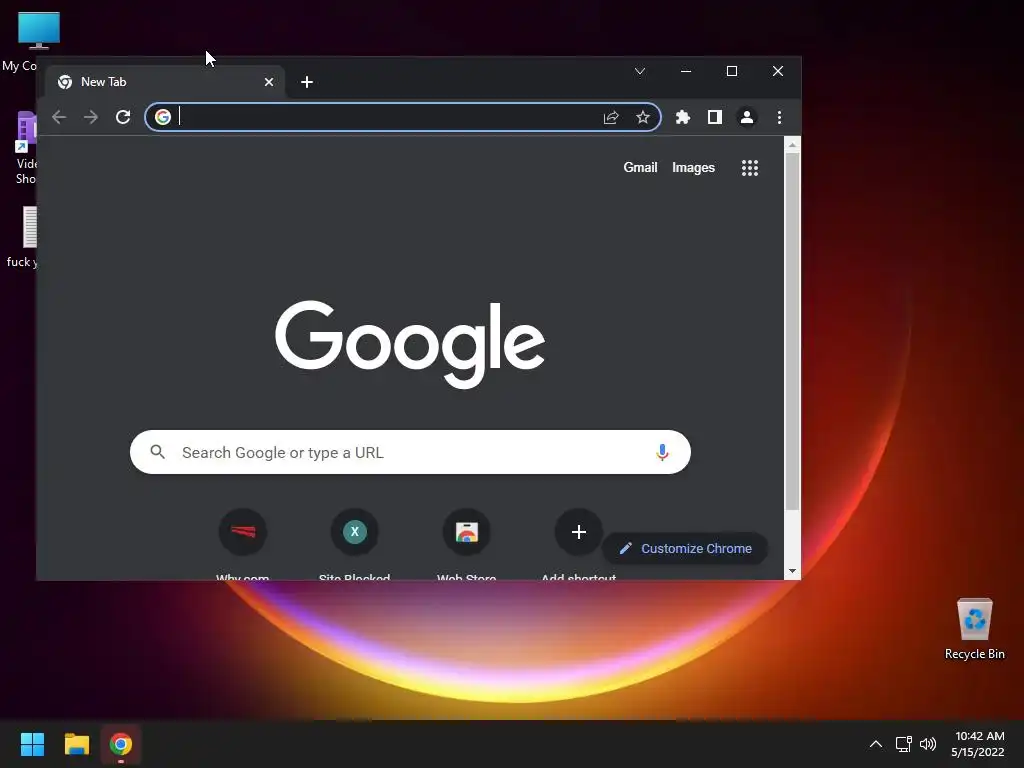Click the page's vertical scrollbar thumb

(x=792, y=332)
